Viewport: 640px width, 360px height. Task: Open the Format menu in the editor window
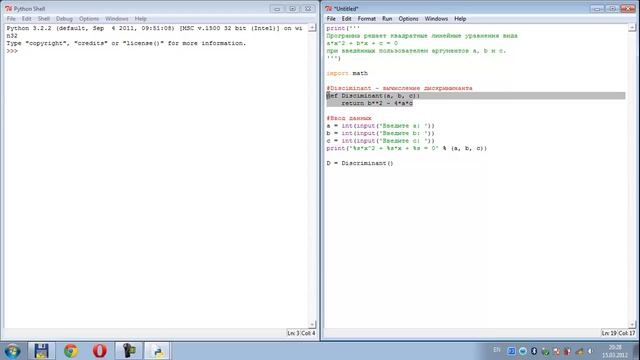tap(367, 19)
